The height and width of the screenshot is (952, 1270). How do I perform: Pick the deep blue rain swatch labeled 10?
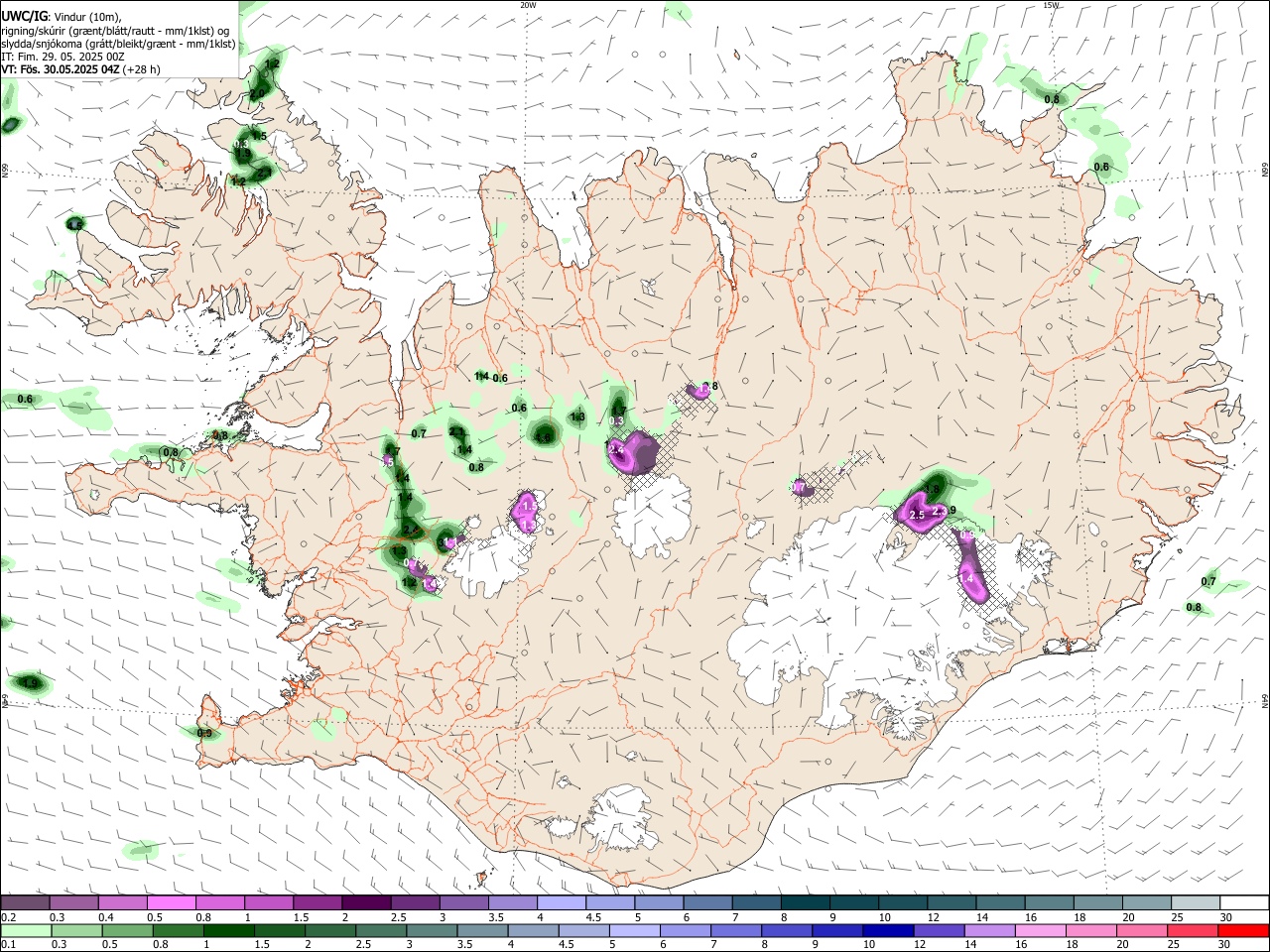(x=889, y=930)
